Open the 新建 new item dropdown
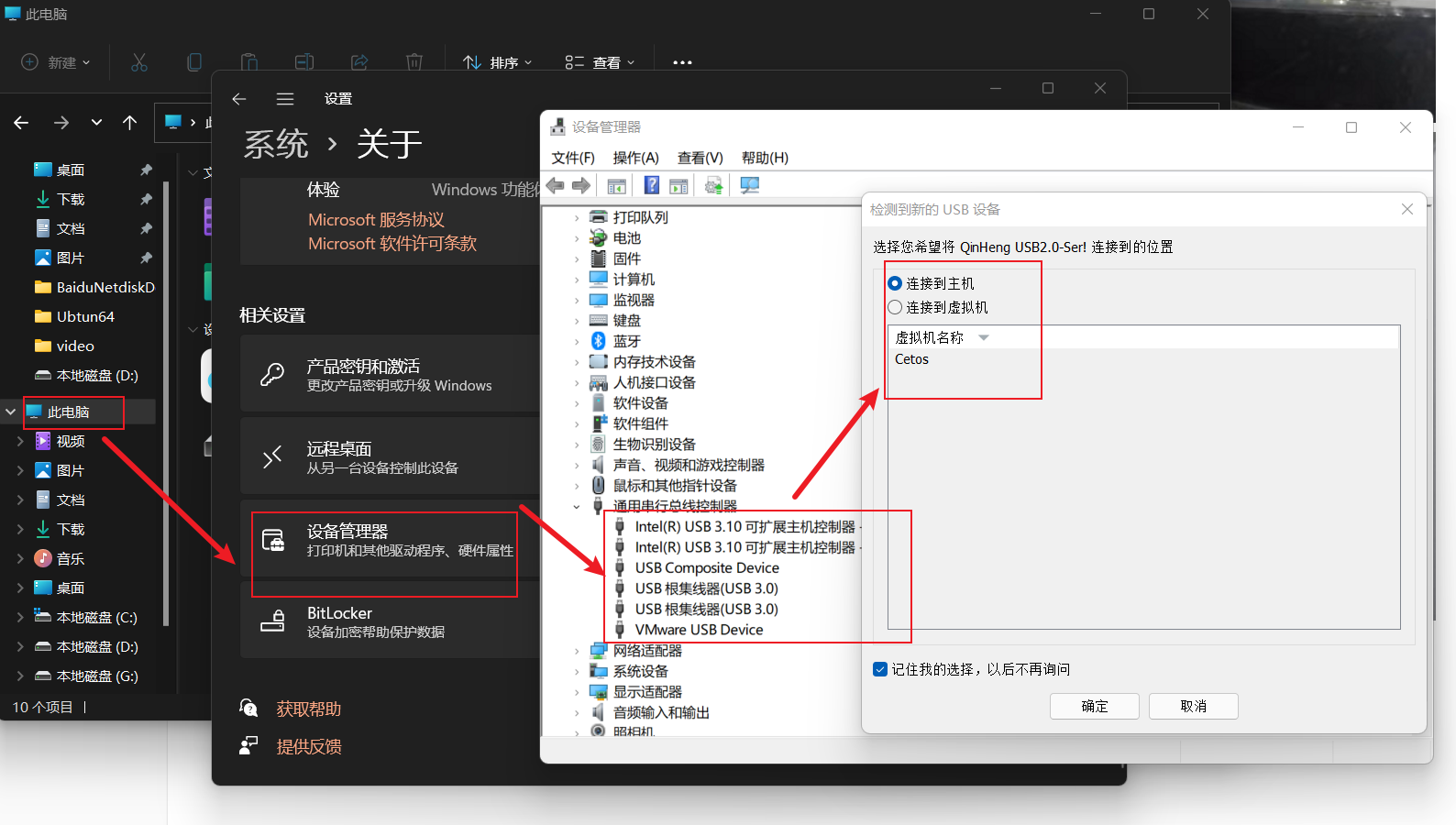The height and width of the screenshot is (825, 1456). (x=56, y=62)
